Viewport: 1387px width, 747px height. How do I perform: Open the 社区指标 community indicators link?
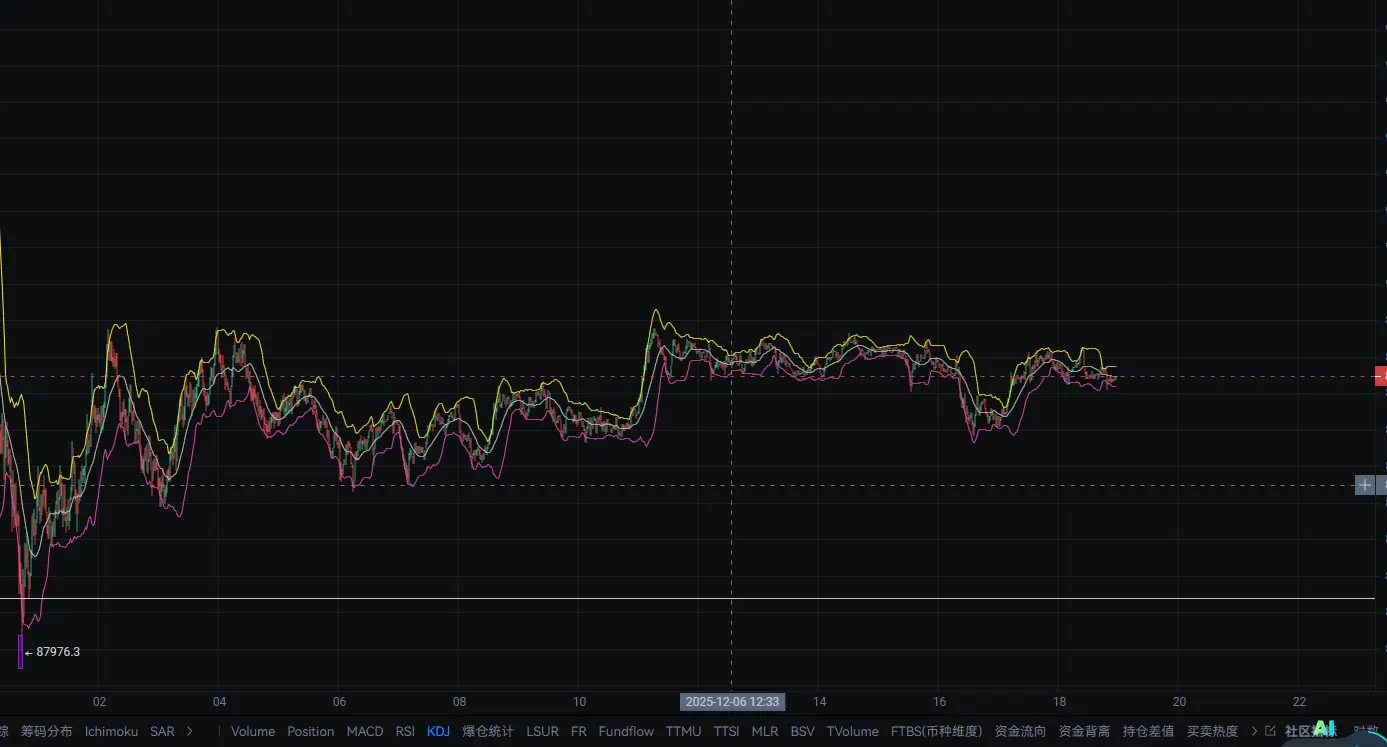coord(1310,731)
